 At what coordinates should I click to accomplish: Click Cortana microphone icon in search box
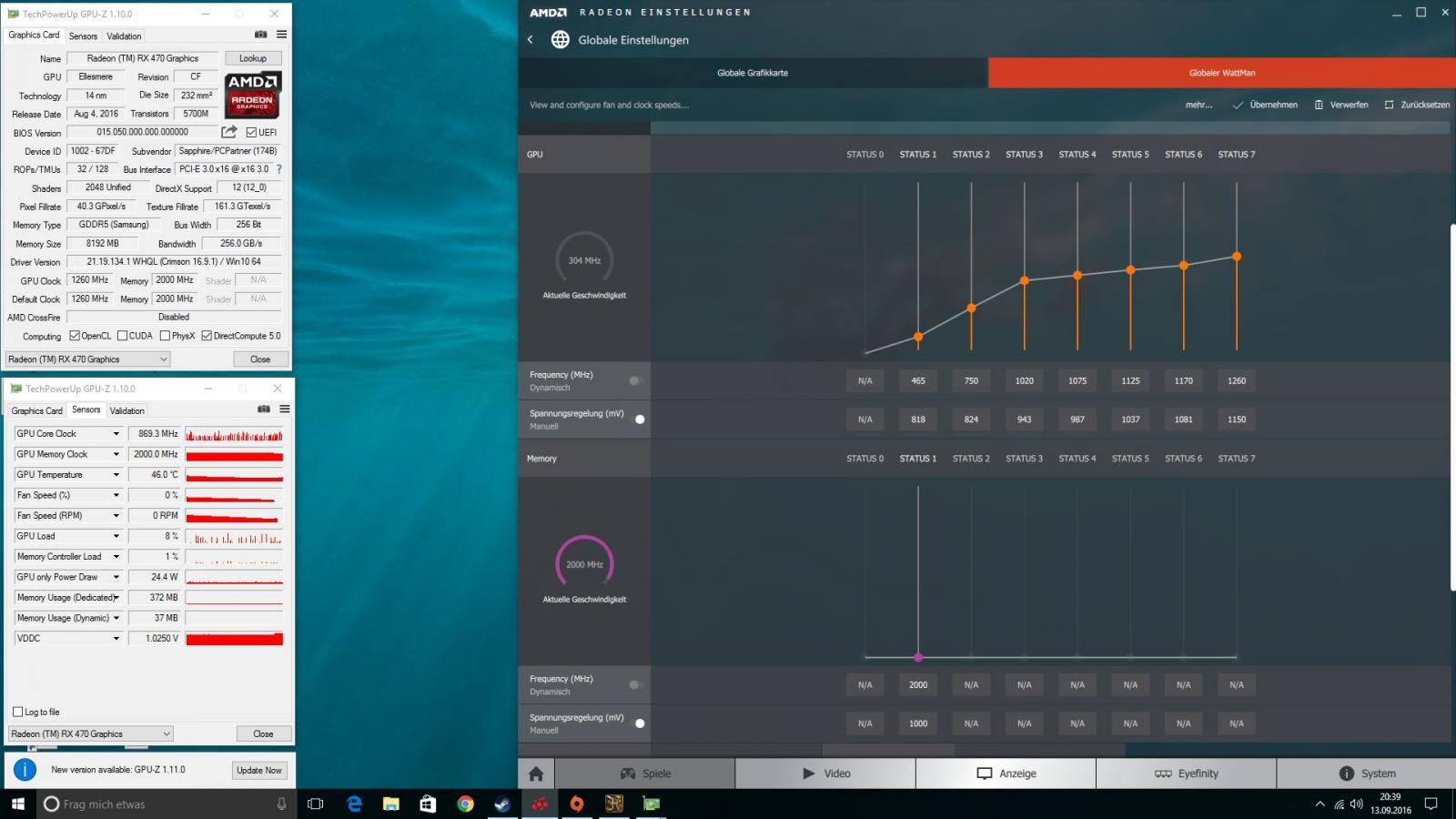click(281, 804)
